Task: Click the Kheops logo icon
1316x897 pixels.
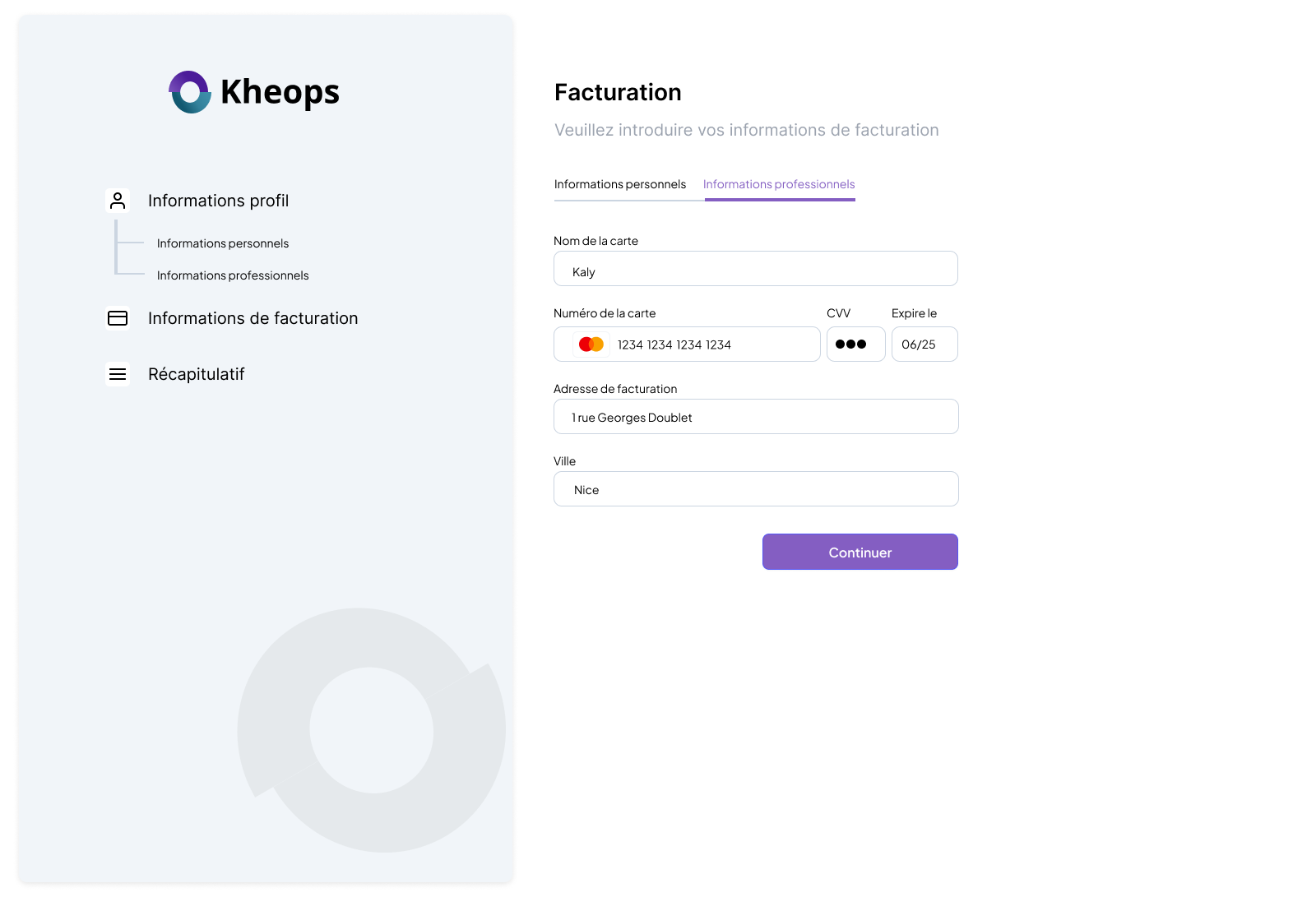Action: coord(190,92)
